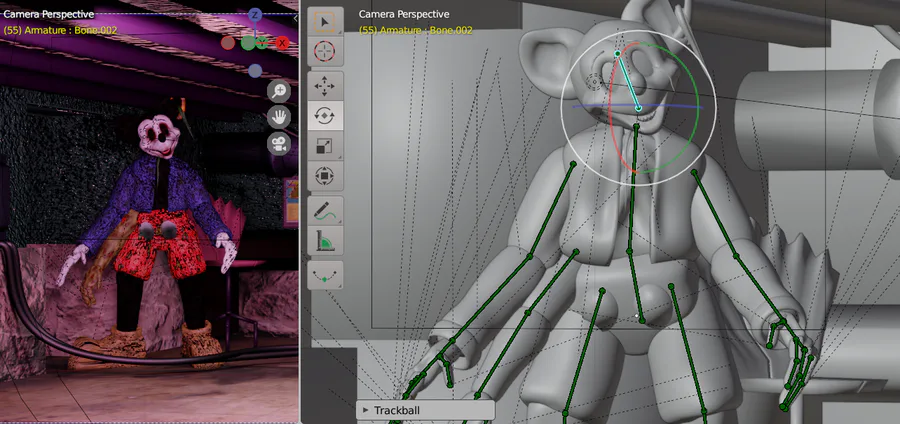Image resolution: width=900 pixels, height=424 pixels.
Task: Click the large green negative Y circle
Action: click(x=247, y=42)
